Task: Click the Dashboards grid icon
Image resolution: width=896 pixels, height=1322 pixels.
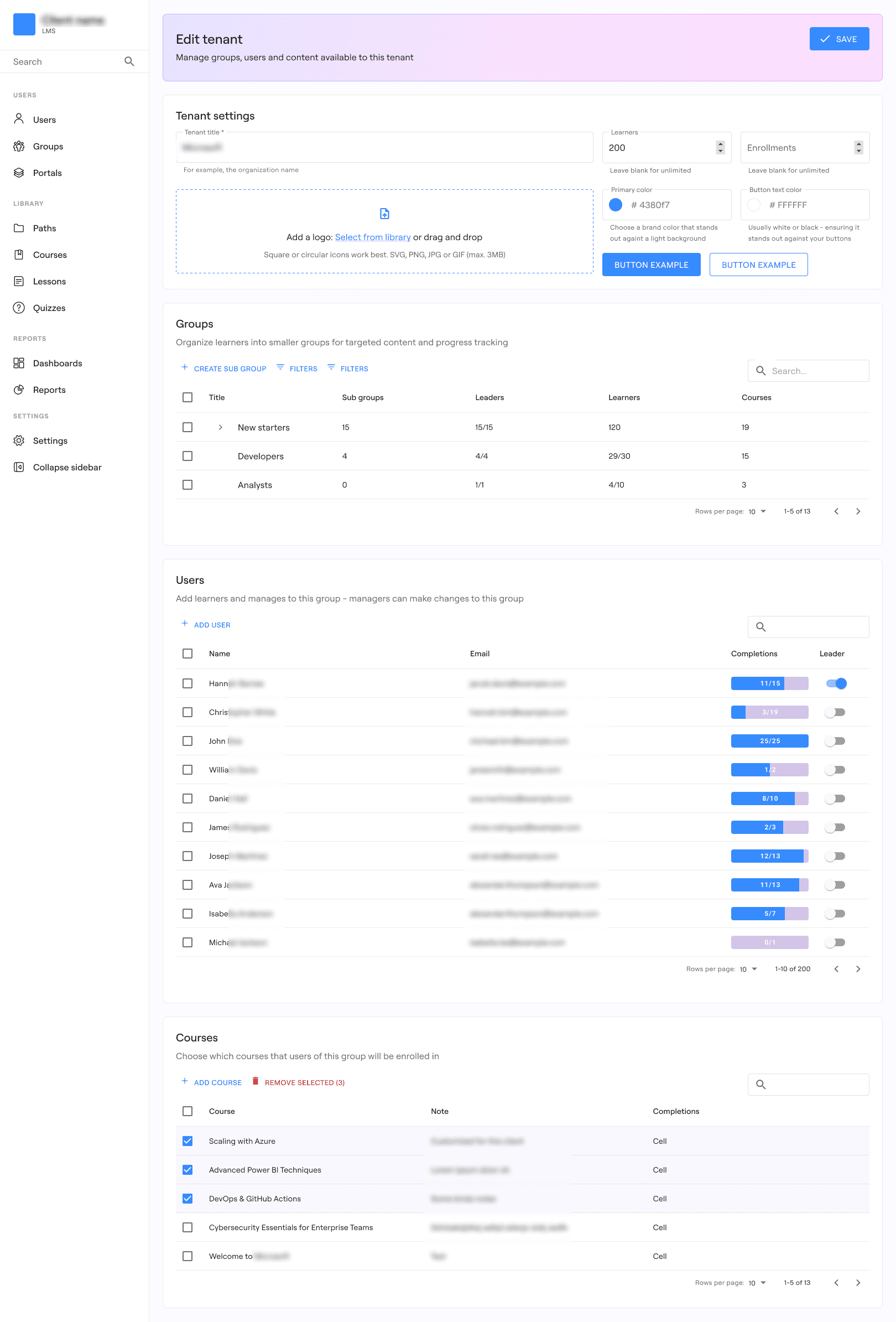Action: 19,363
